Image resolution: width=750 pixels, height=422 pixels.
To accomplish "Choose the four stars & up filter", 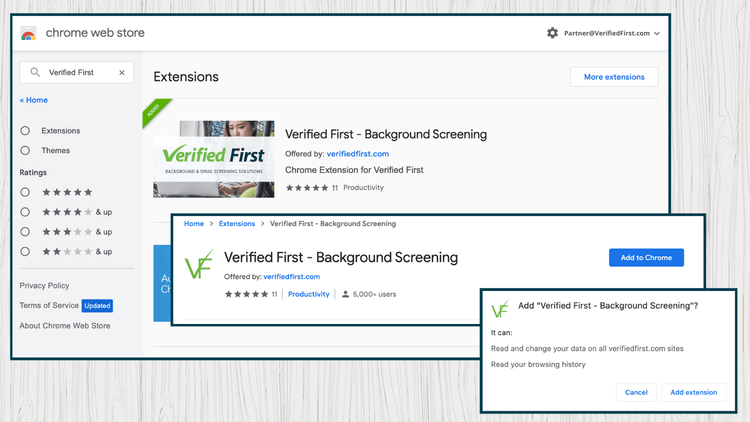I will (25, 212).
